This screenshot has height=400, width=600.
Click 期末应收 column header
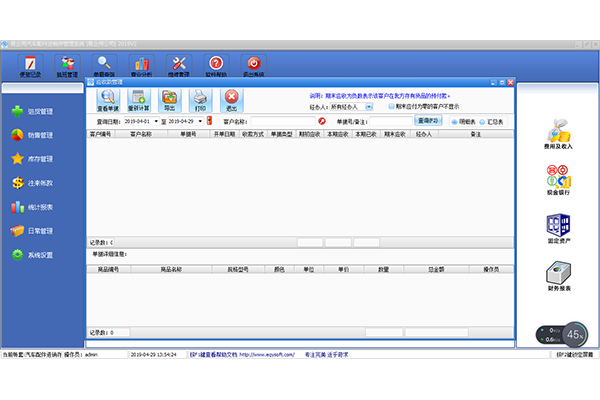(395, 134)
